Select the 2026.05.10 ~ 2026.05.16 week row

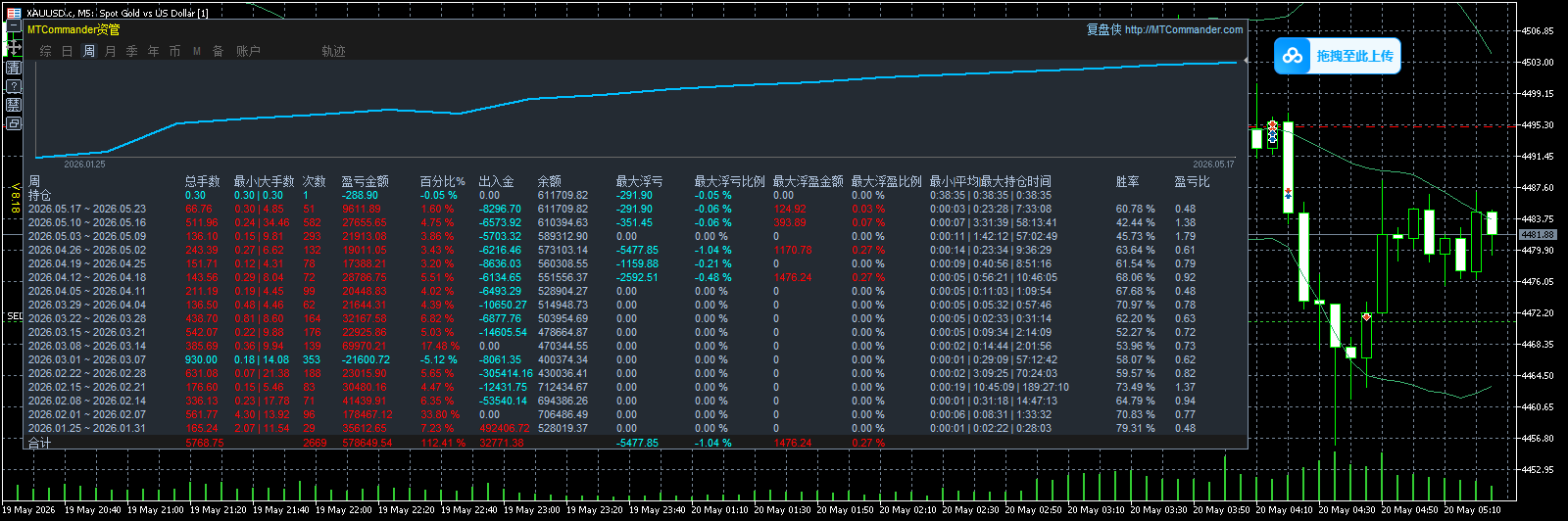(x=635, y=222)
